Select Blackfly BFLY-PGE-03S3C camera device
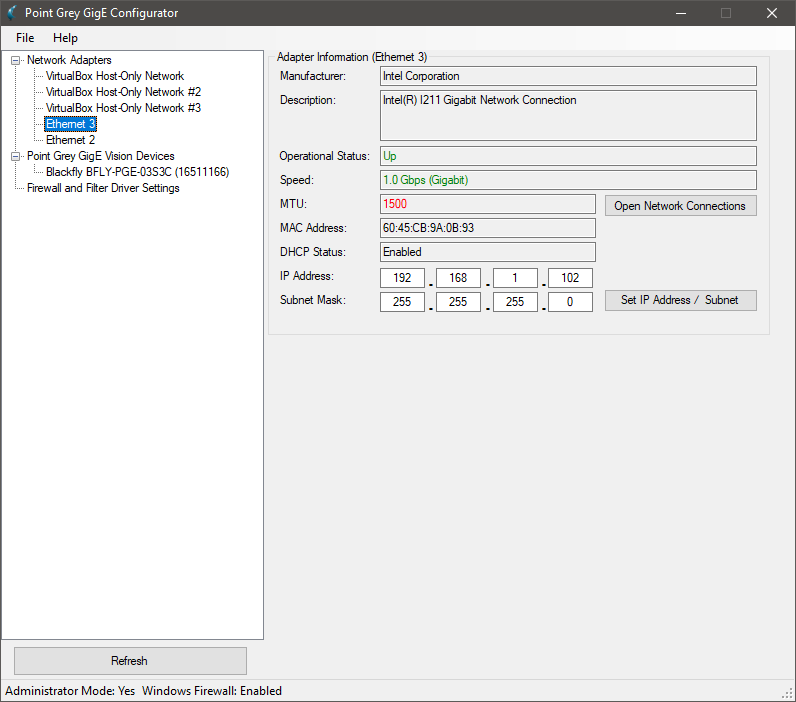 click(138, 172)
